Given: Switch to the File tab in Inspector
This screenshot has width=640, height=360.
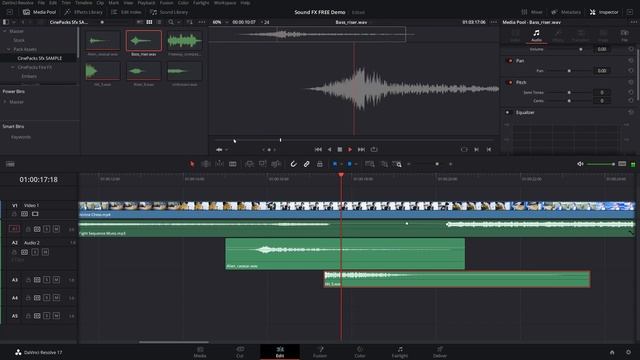Looking at the screenshot, I should (x=624, y=36).
